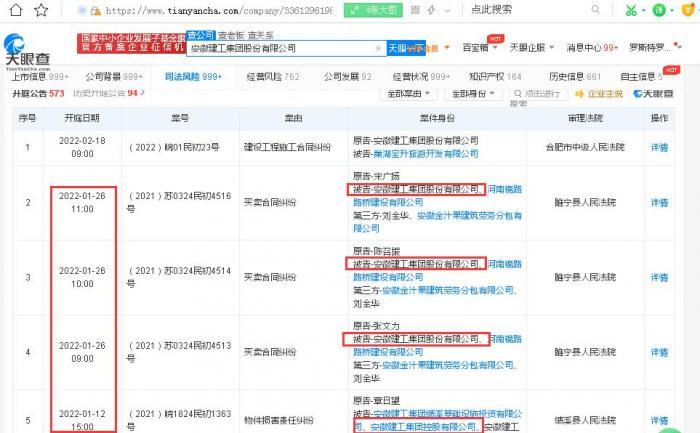
Task: Bookmark this page with the star icon
Action: [x=41, y=10]
